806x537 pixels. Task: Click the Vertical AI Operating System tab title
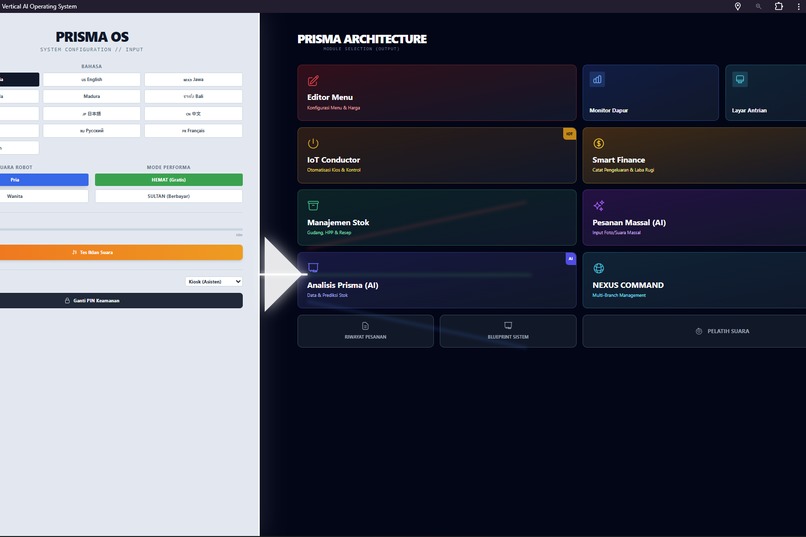point(39,6)
